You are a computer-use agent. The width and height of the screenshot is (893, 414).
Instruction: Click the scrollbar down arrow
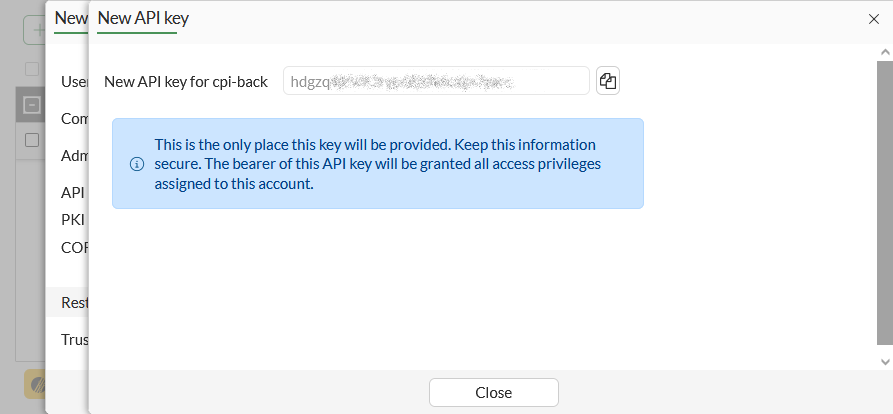coord(884,361)
